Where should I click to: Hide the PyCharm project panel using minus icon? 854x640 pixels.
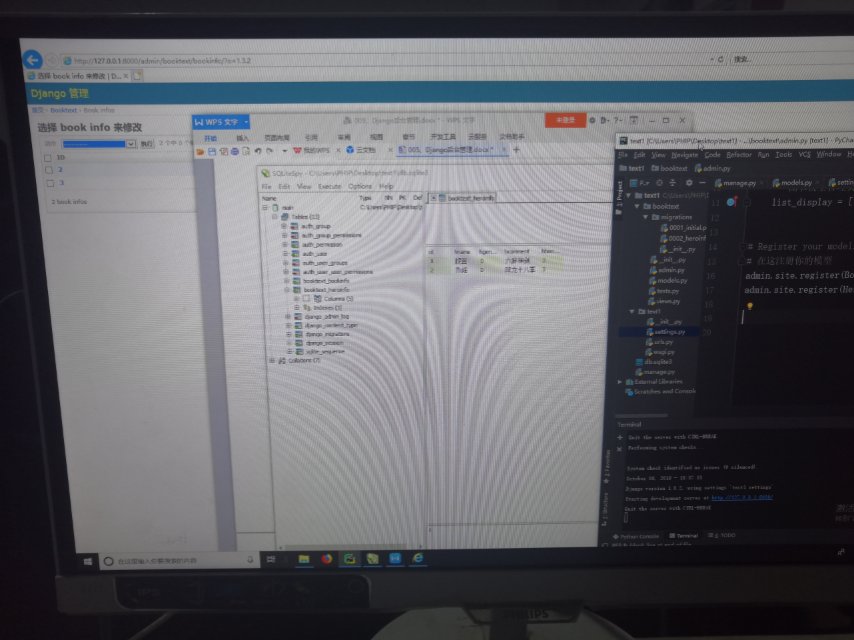tap(702, 183)
